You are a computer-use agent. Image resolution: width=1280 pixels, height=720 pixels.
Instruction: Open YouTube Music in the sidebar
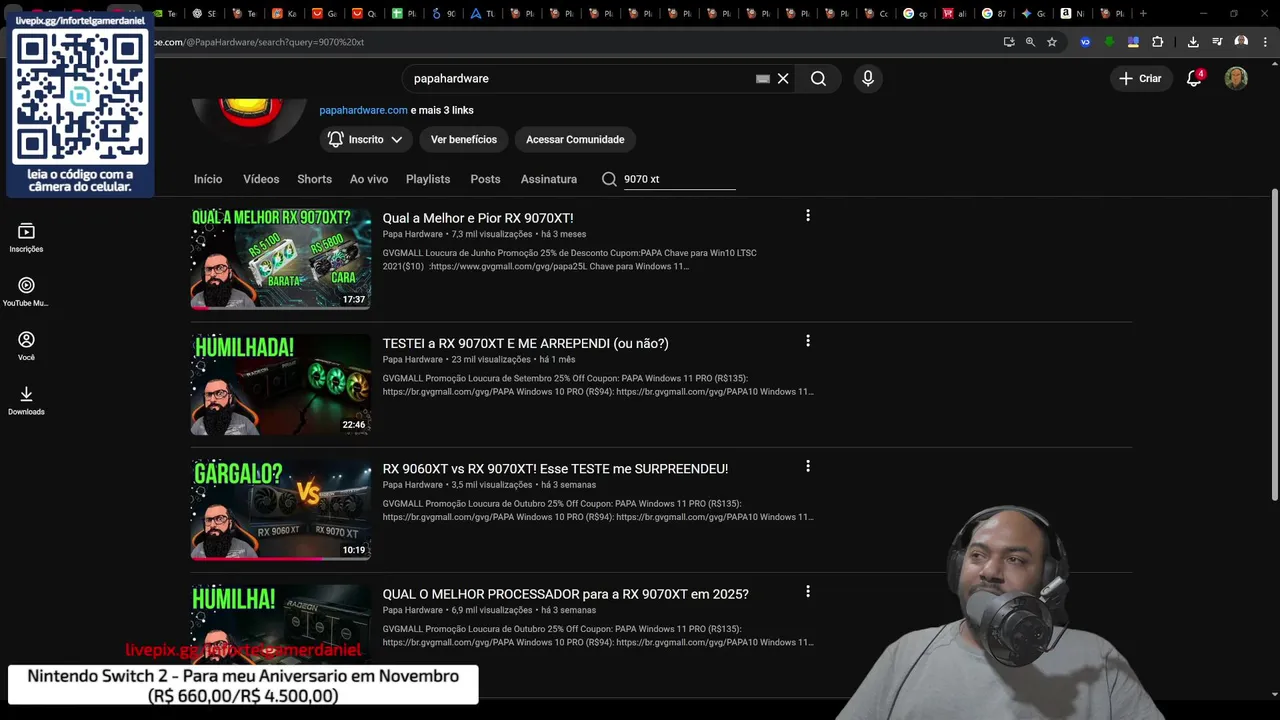click(x=26, y=292)
